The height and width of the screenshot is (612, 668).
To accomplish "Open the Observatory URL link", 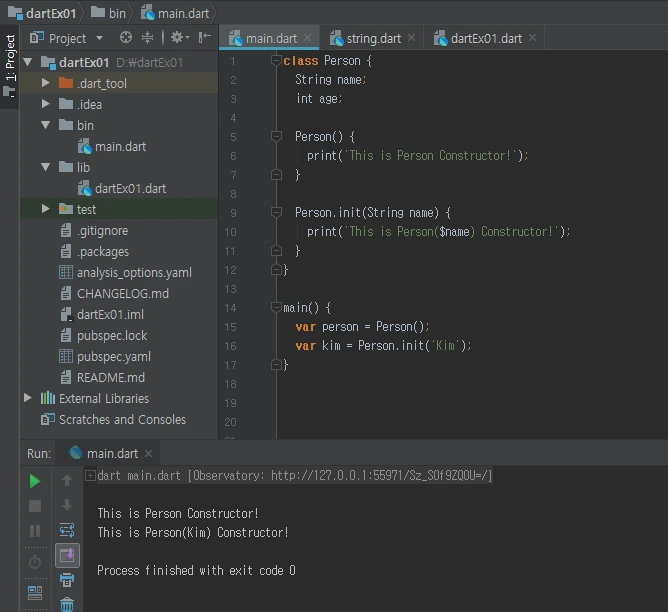I will point(382,475).
